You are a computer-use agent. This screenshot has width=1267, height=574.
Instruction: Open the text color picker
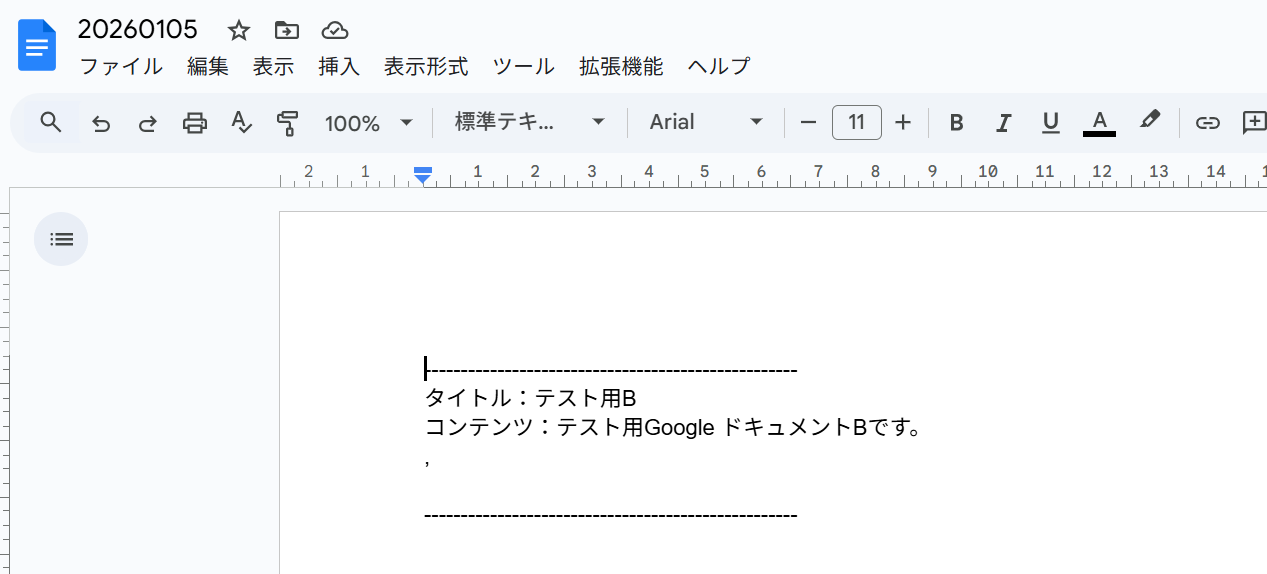click(x=1099, y=123)
